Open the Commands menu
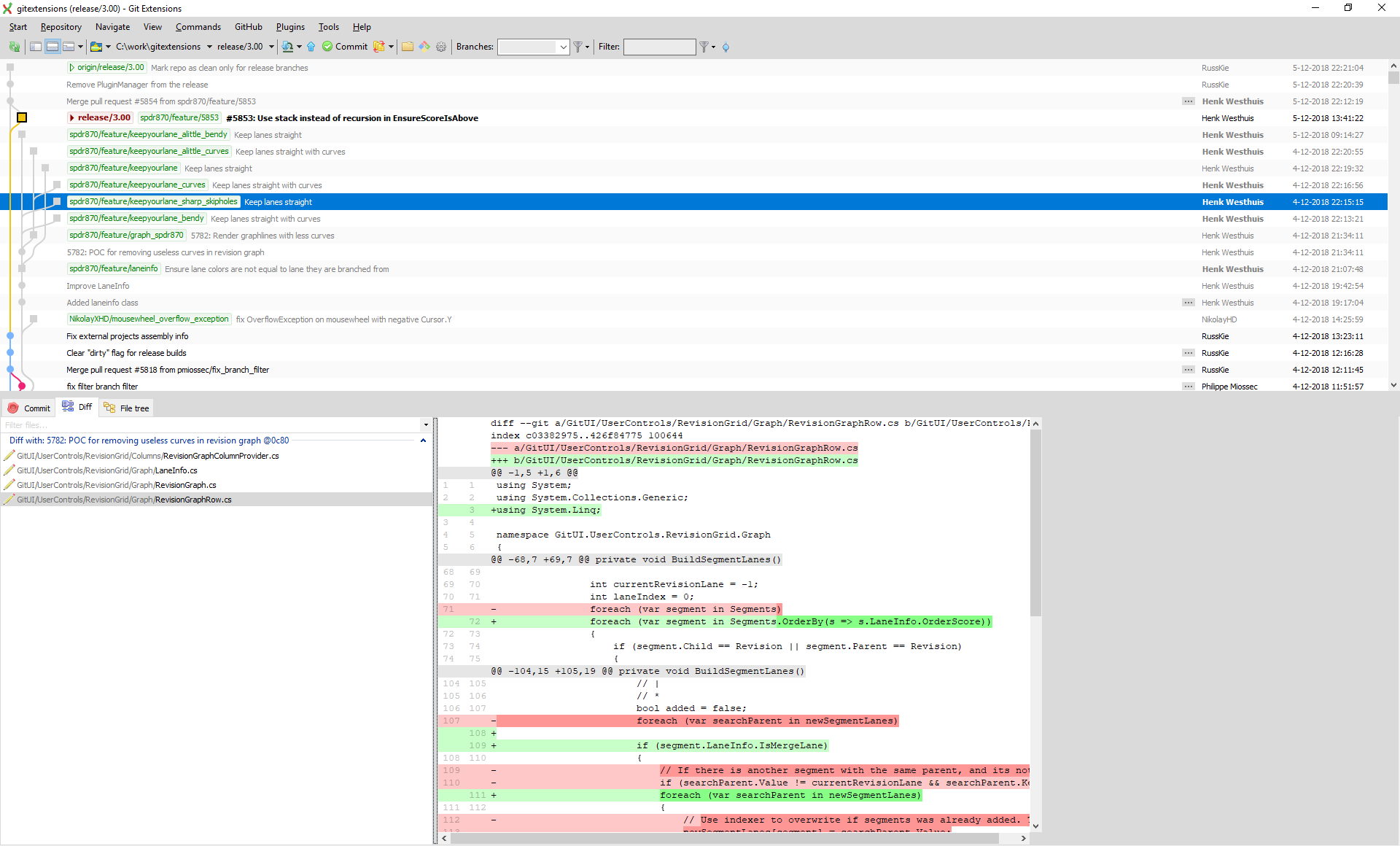The height and width of the screenshot is (846, 1400). pos(198,27)
